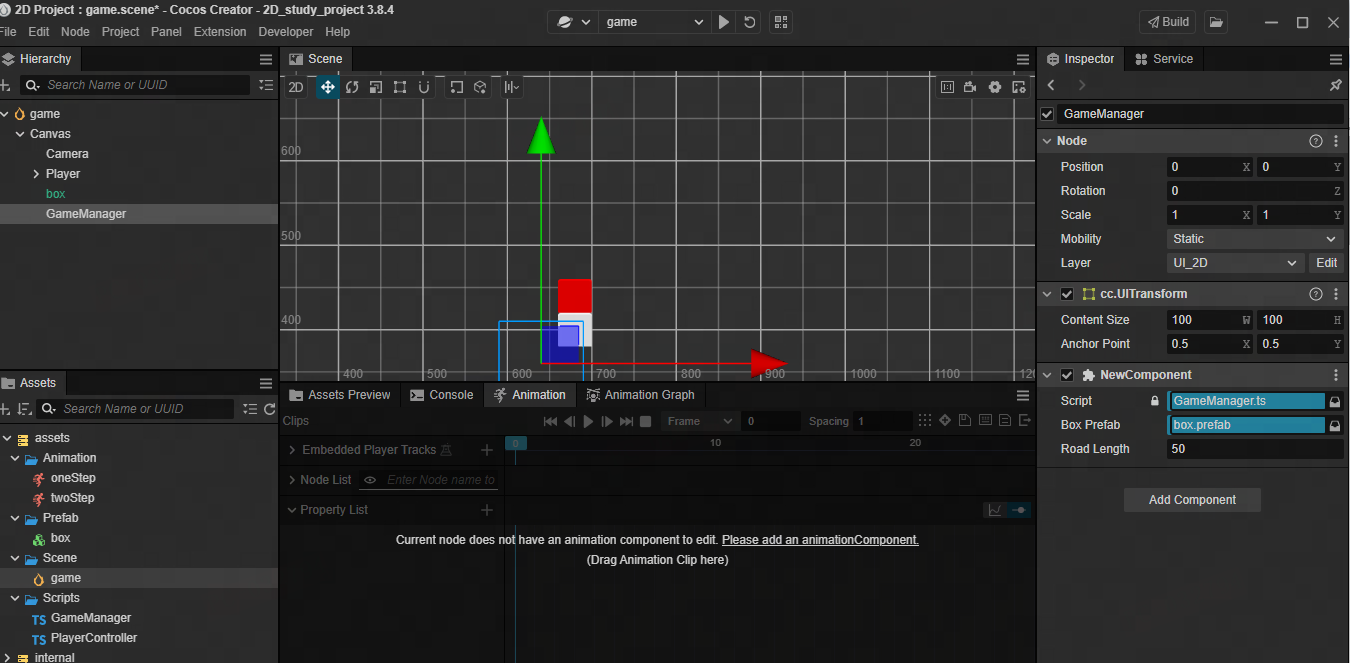
Task: Select the box node in Hierarchy
Action: coord(56,194)
